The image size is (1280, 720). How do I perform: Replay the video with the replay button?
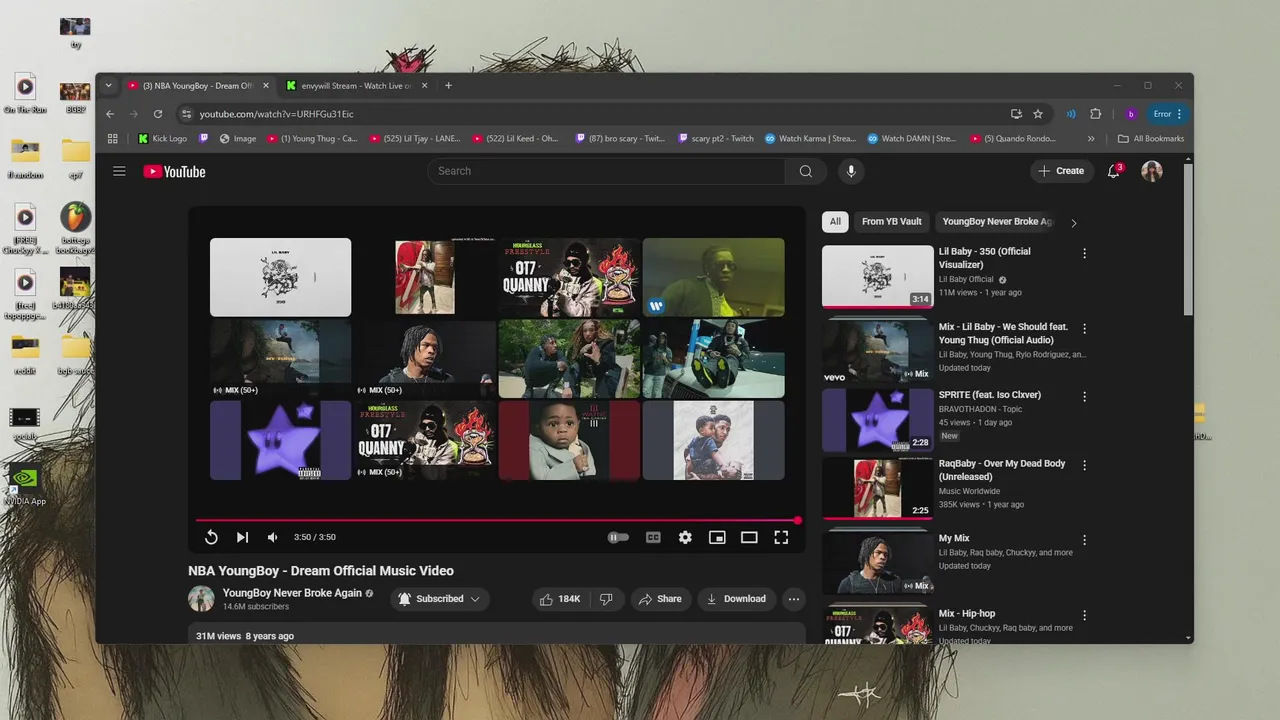(211, 537)
